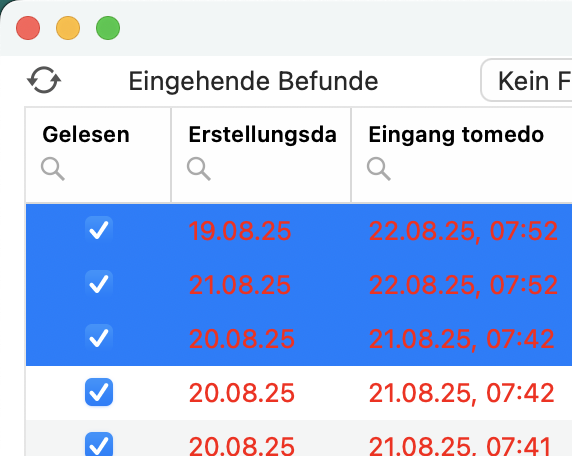Toggle Gelesen checkbox in the 07:41 row
Viewport: 572px width, 456px height.
pyautogui.click(x=99, y=444)
